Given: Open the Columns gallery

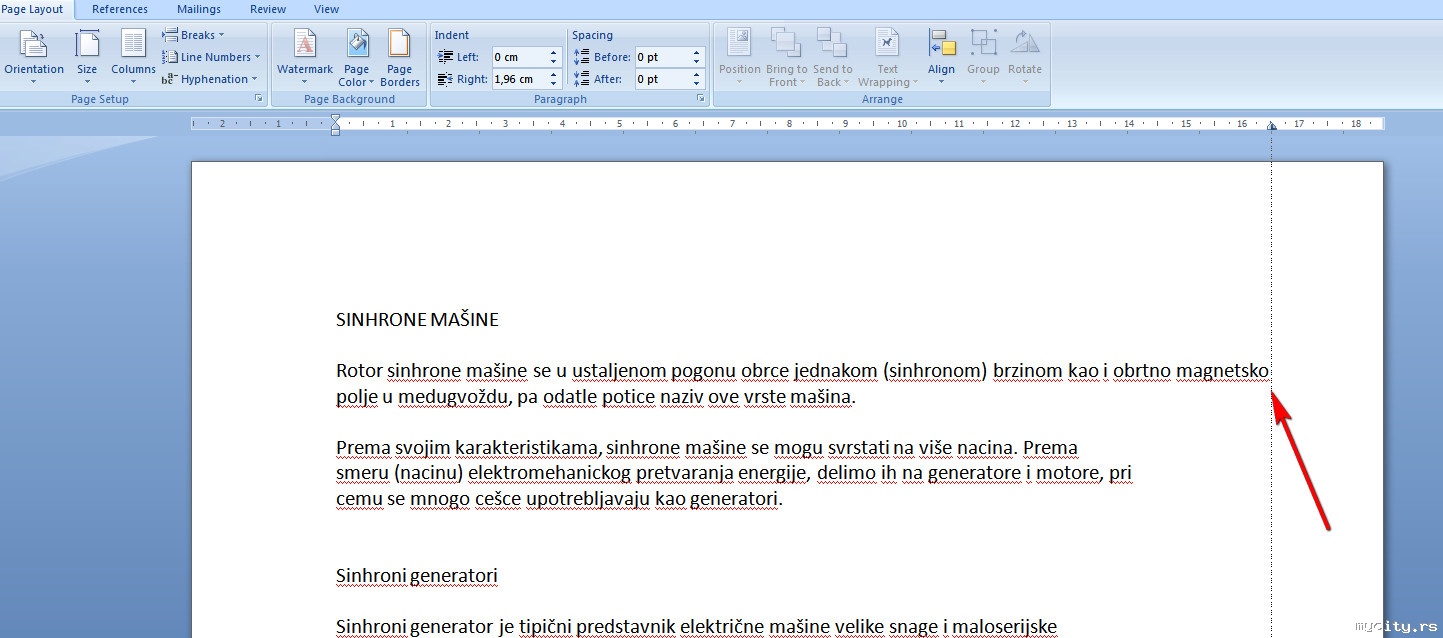Looking at the screenshot, I should [133, 56].
